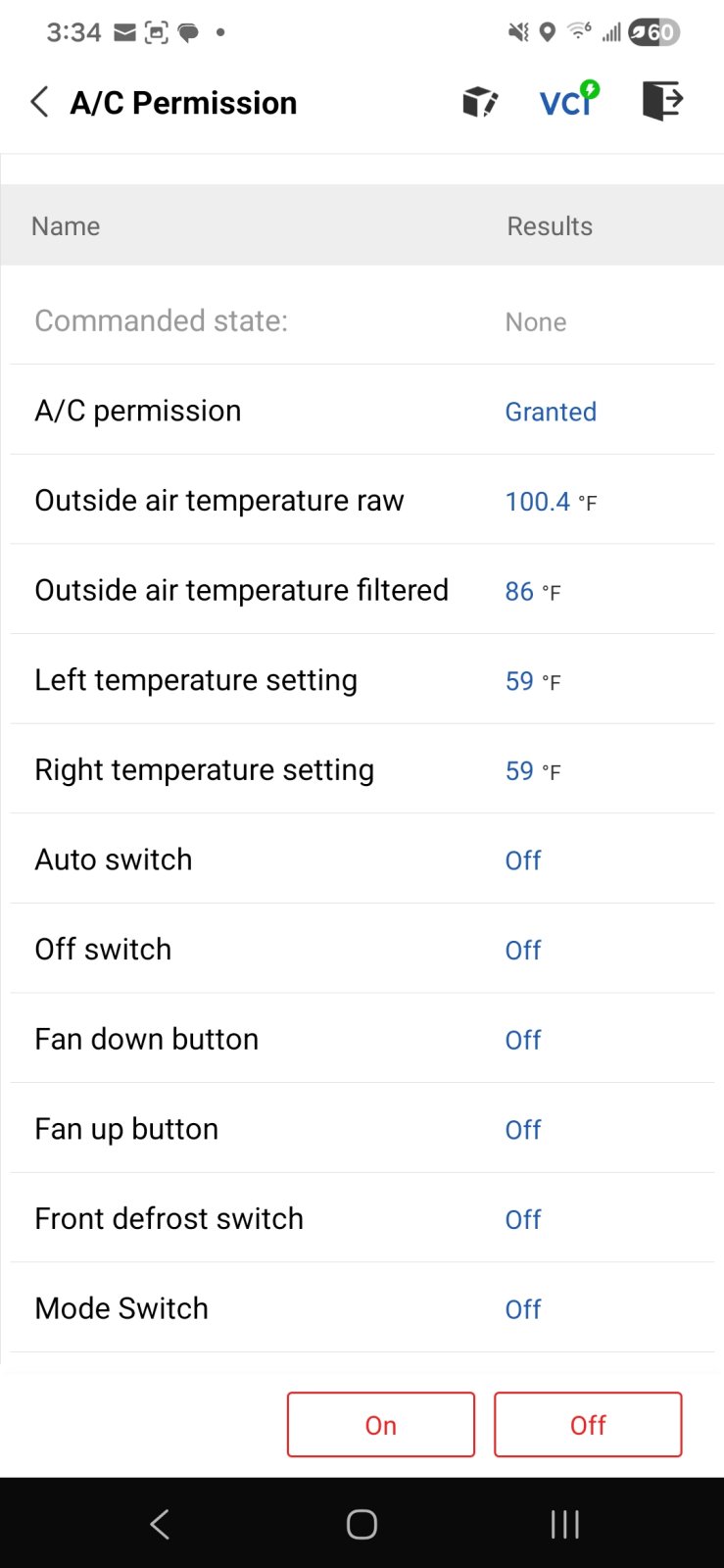724x1568 pixels.
Task: Select the Fan up button row
Action: click(362, 1129)
